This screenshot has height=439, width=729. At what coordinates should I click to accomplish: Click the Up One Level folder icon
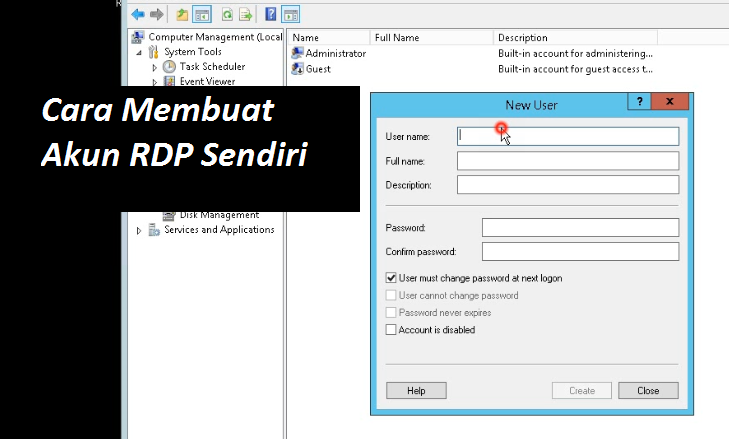[182, 15]
